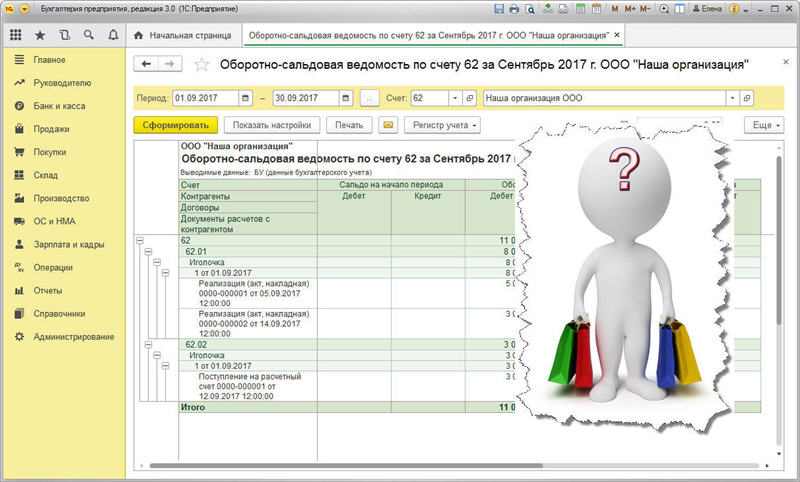Open print preview magnifier icon in title bar
The height and width of the screenshot is (482, 800).
(530, 9)
